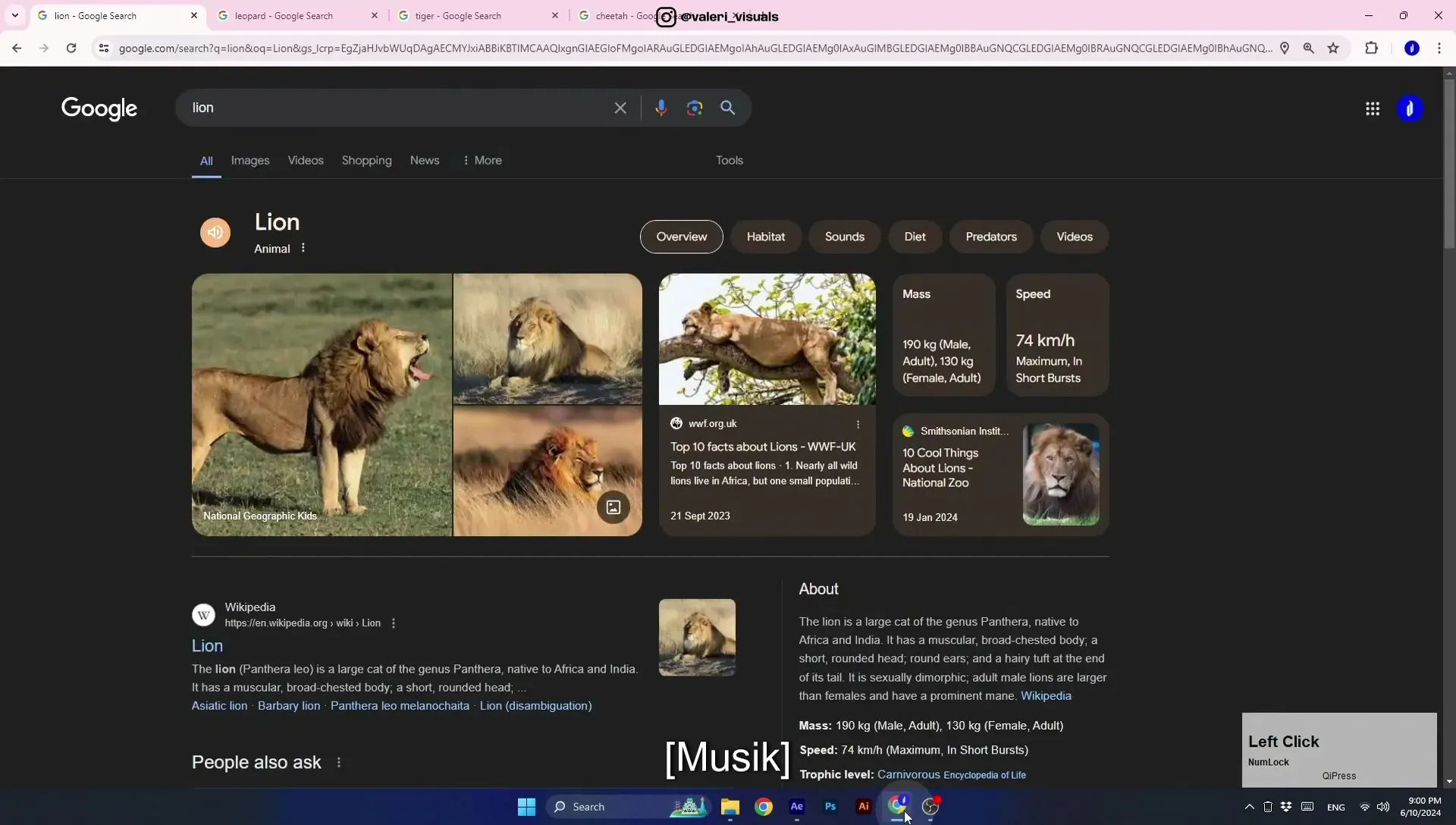Open the images gallery icon on lion photo
Viewport: 1456px width, 825px height.
[x=613, y=507]
